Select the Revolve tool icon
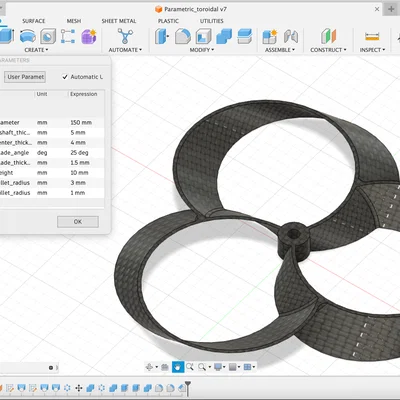The image size is (400, 400). [x=28, y=36]
